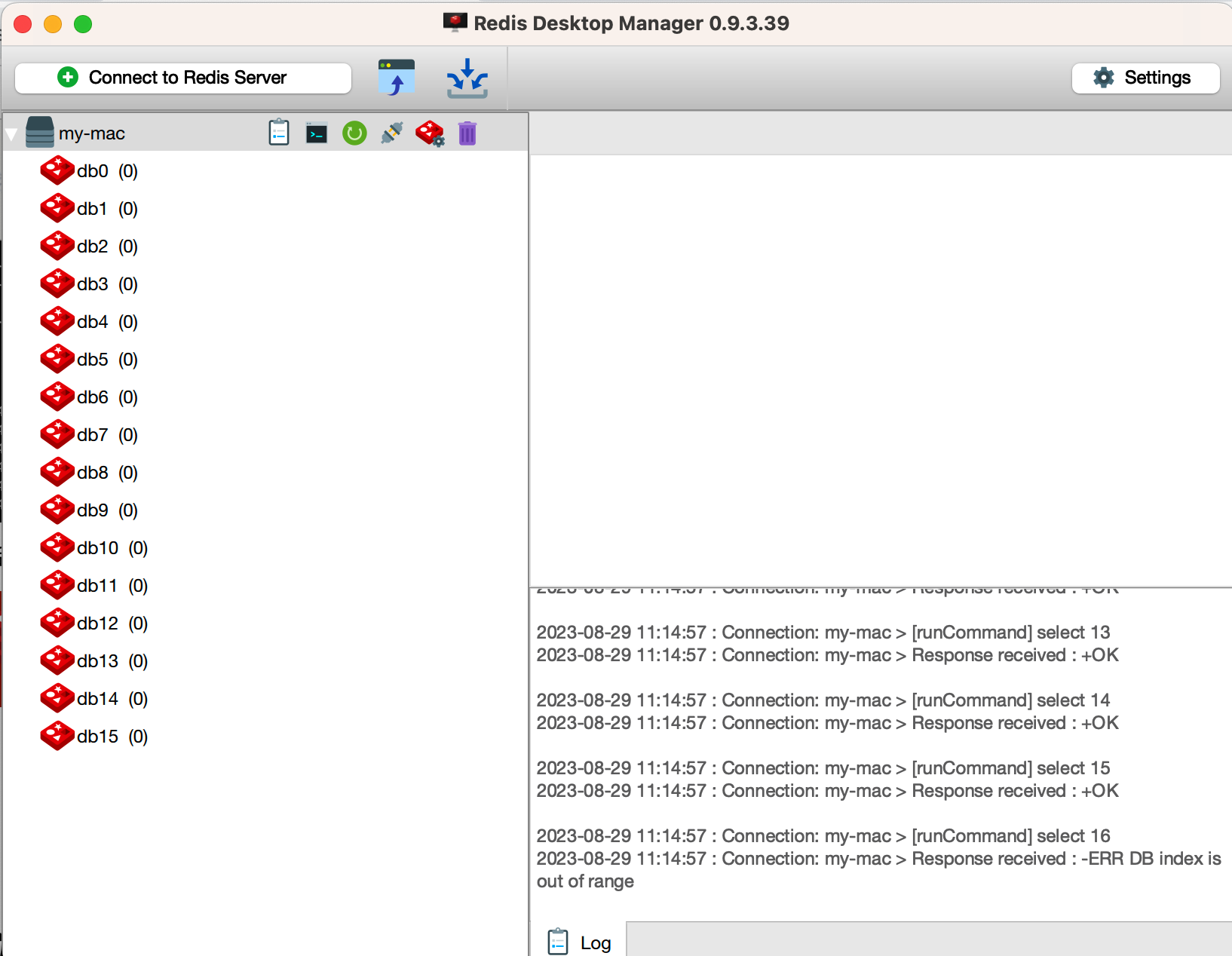This screenshot has height=956, width=1232.
Task: Click the 'select 16' runCommand log line
Action: pos(823,836)
